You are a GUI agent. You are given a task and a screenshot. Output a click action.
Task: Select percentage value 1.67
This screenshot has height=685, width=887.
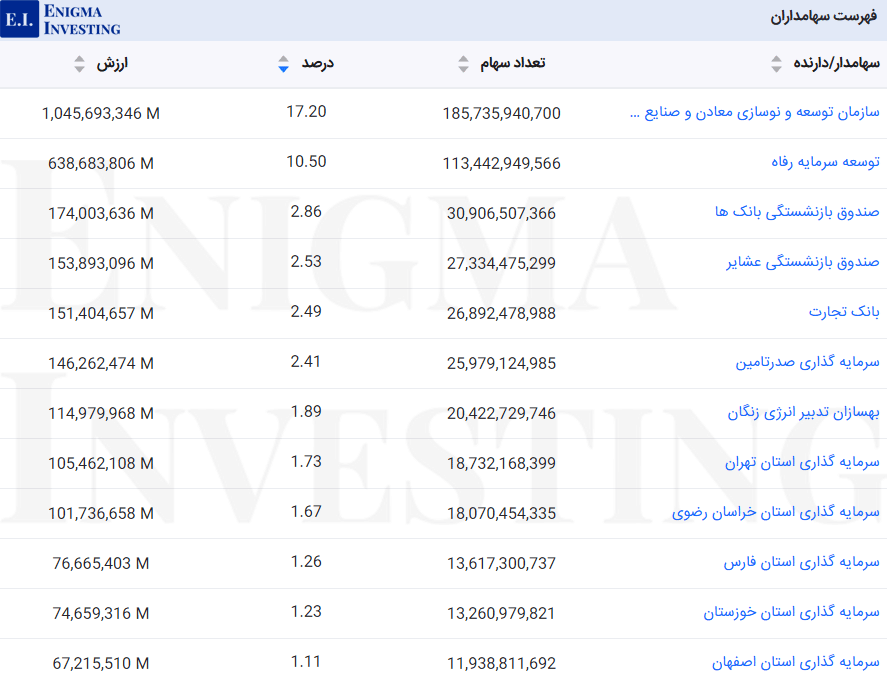pyautogui.click(x=306, y=511)
